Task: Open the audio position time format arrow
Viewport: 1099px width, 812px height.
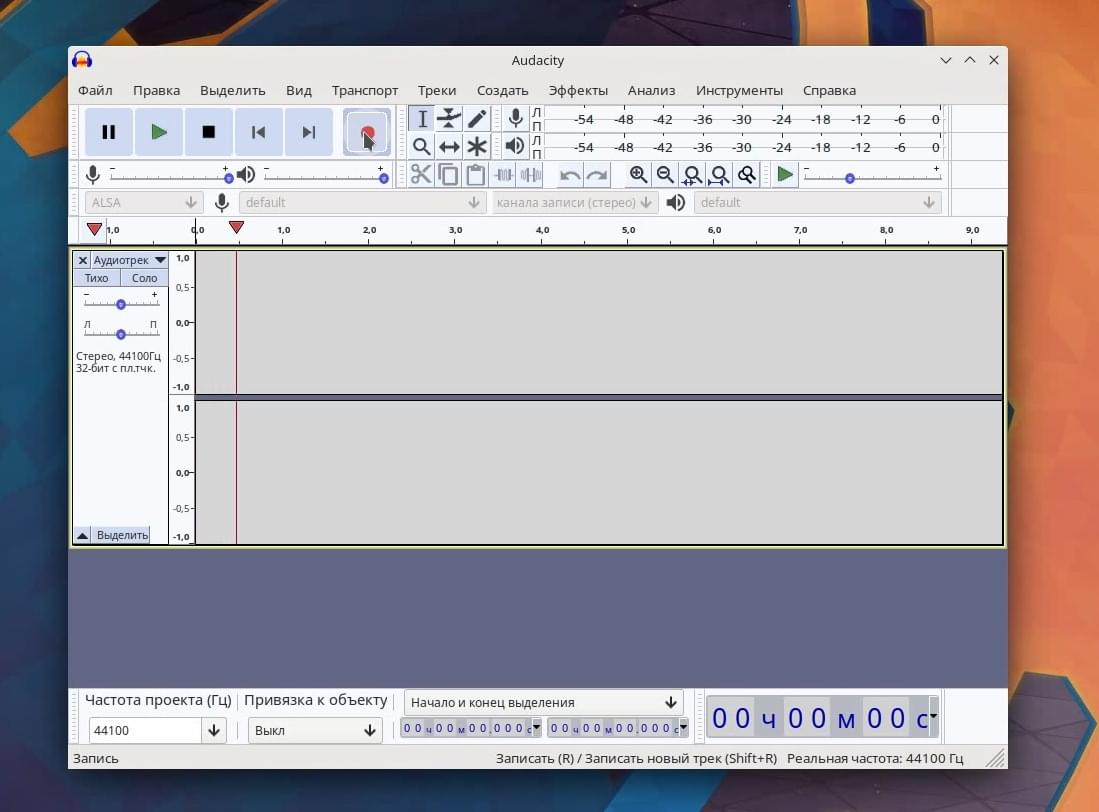Action: (934, 716)
